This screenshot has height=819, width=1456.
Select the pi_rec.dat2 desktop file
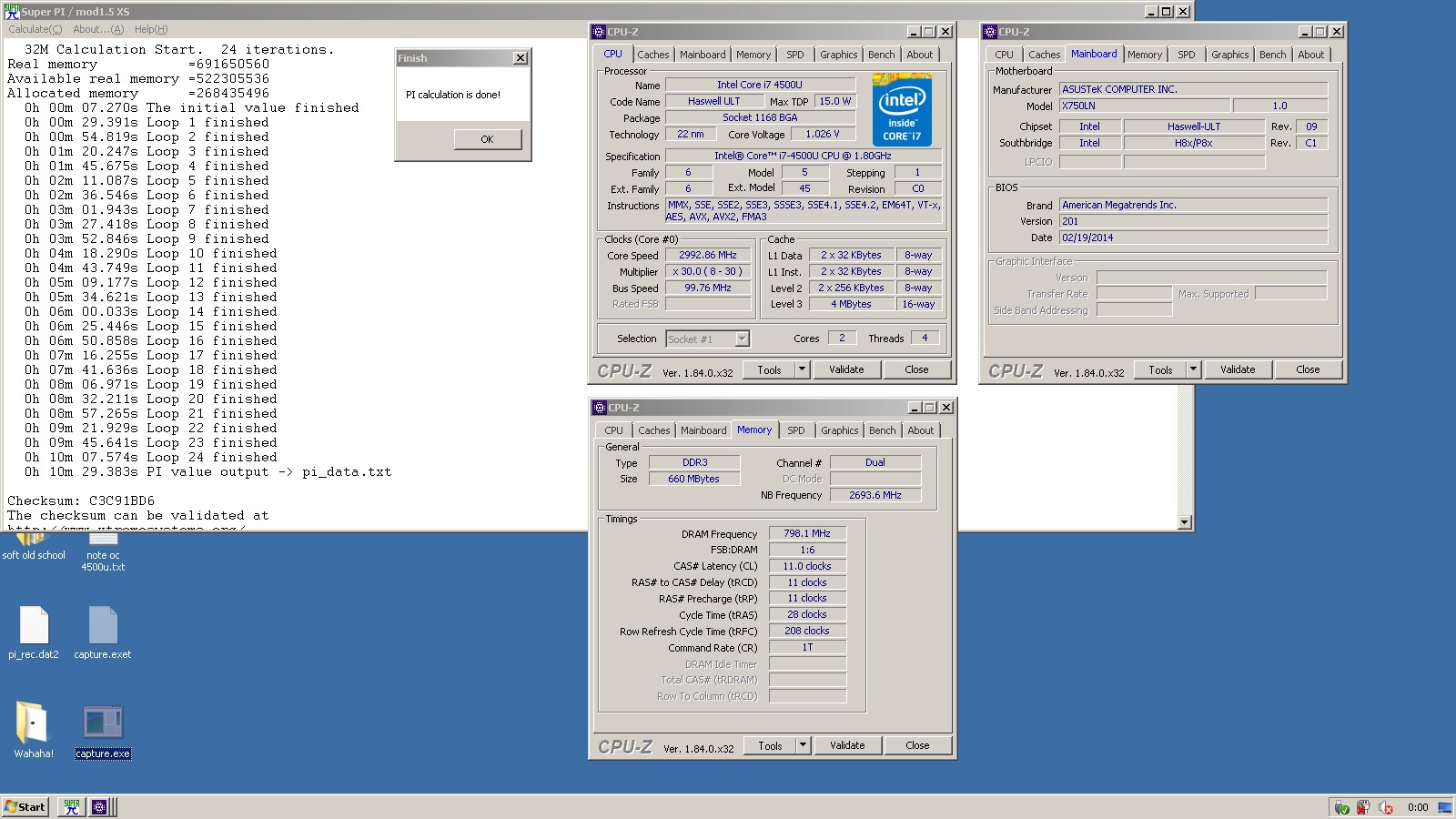pyautogui.click(x=34, y=633)
